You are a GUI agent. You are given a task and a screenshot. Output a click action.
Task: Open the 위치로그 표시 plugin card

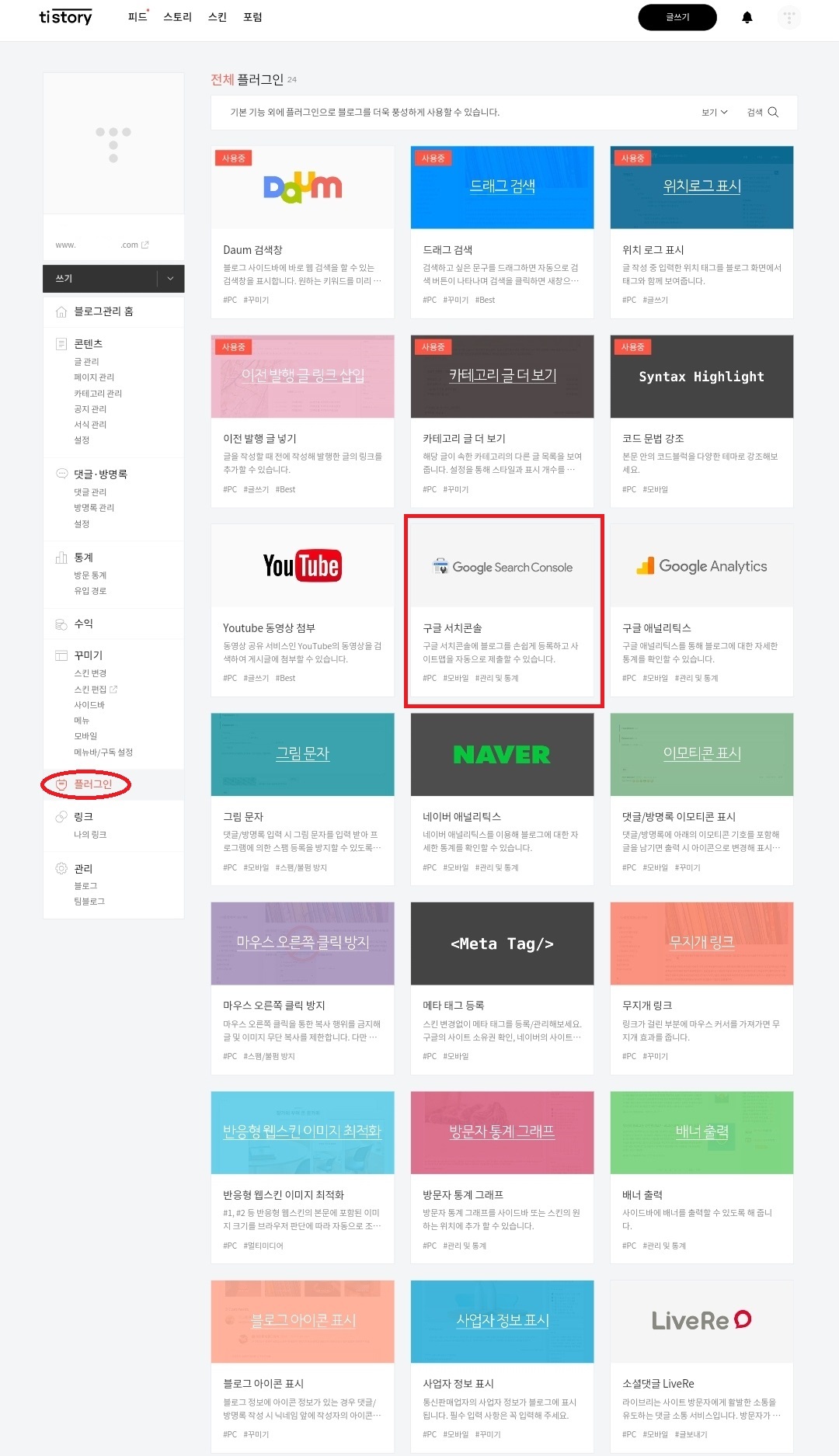701,231
